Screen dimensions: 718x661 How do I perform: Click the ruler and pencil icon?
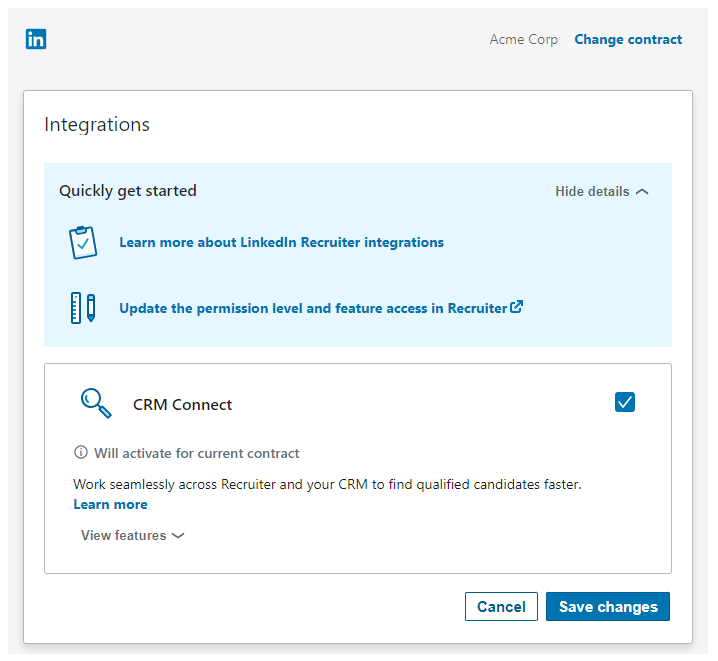[83, 308]
